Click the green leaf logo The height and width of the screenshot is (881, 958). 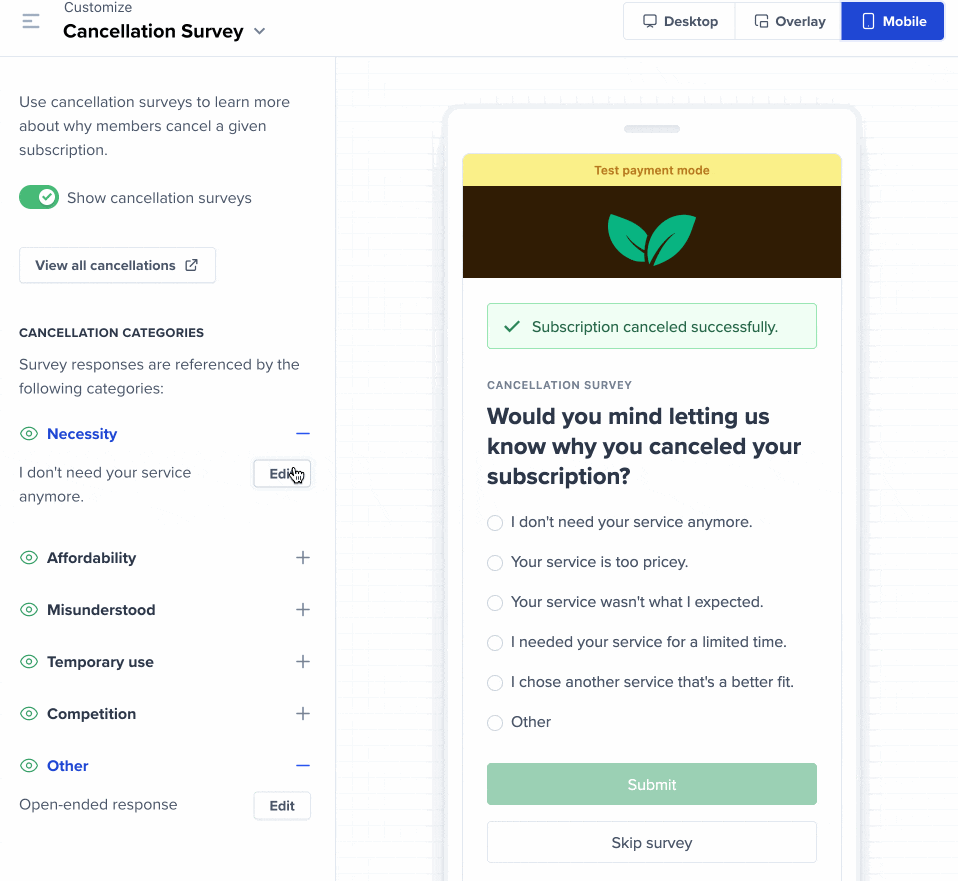[x=651, y=238]
